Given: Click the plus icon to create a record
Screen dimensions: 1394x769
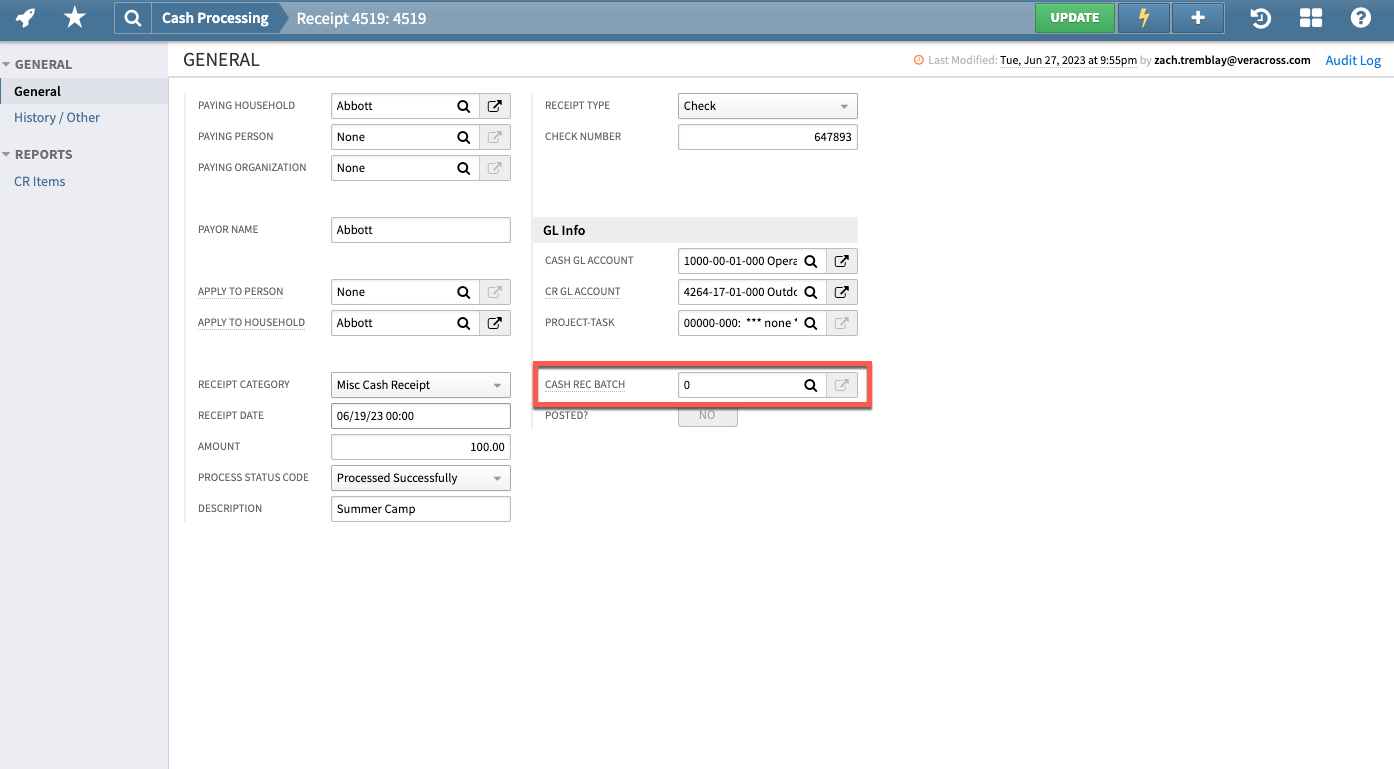Looking at the screenshot, I should tap(1197, 17).
